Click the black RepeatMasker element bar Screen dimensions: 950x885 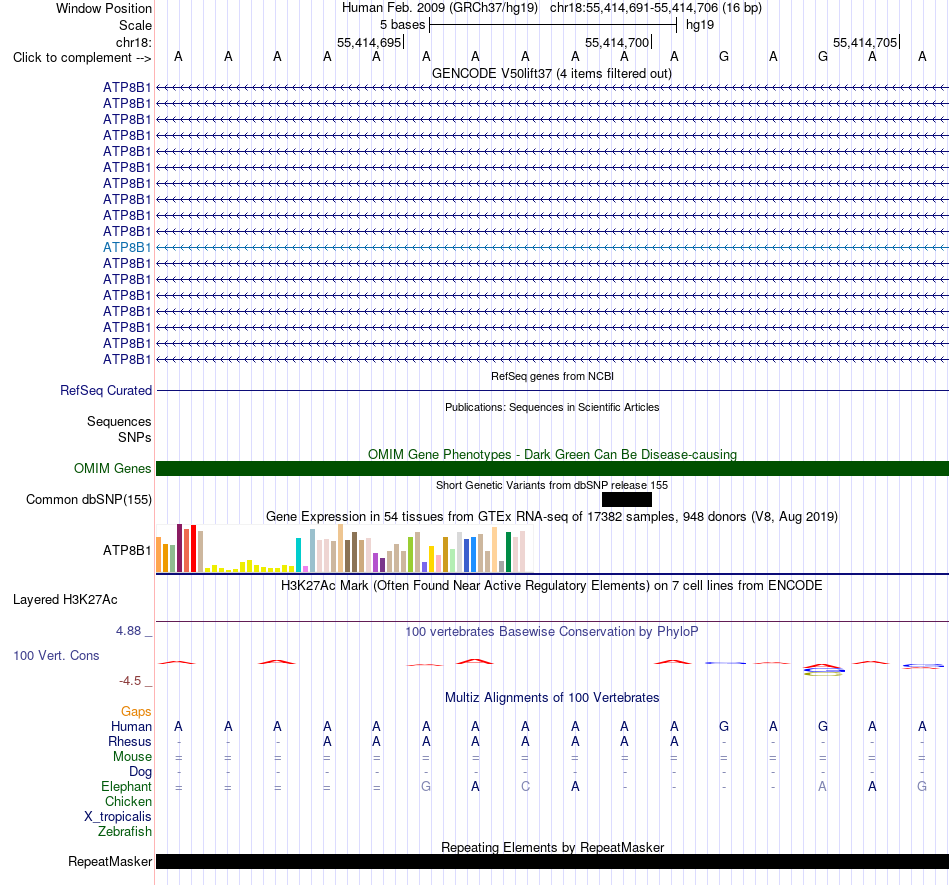(552, 861)
